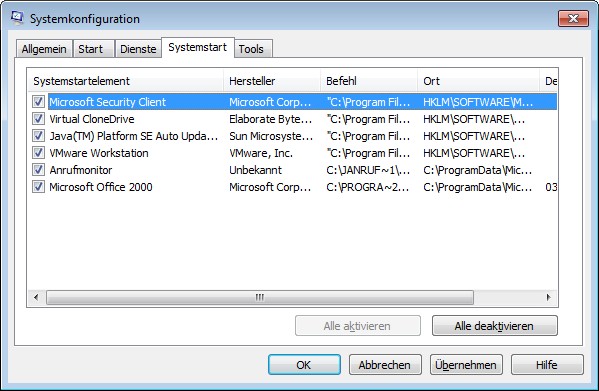Image resolution: width=599 pixels, height=391 pixels.
Task: Go to the Dienste tab
Action: coord(138,49)
